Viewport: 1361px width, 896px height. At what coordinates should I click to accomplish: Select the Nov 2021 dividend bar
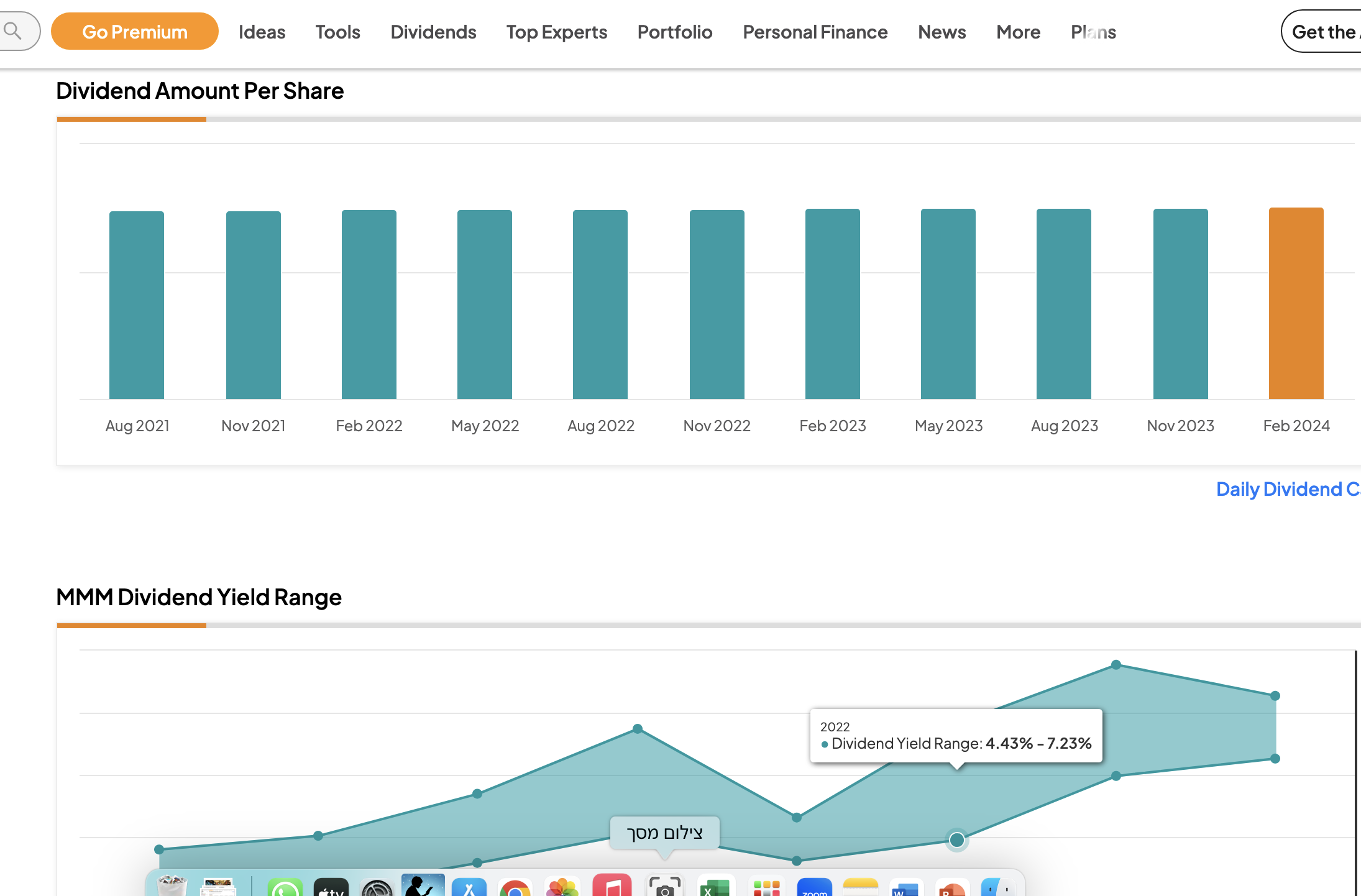[x=254, y=305]
